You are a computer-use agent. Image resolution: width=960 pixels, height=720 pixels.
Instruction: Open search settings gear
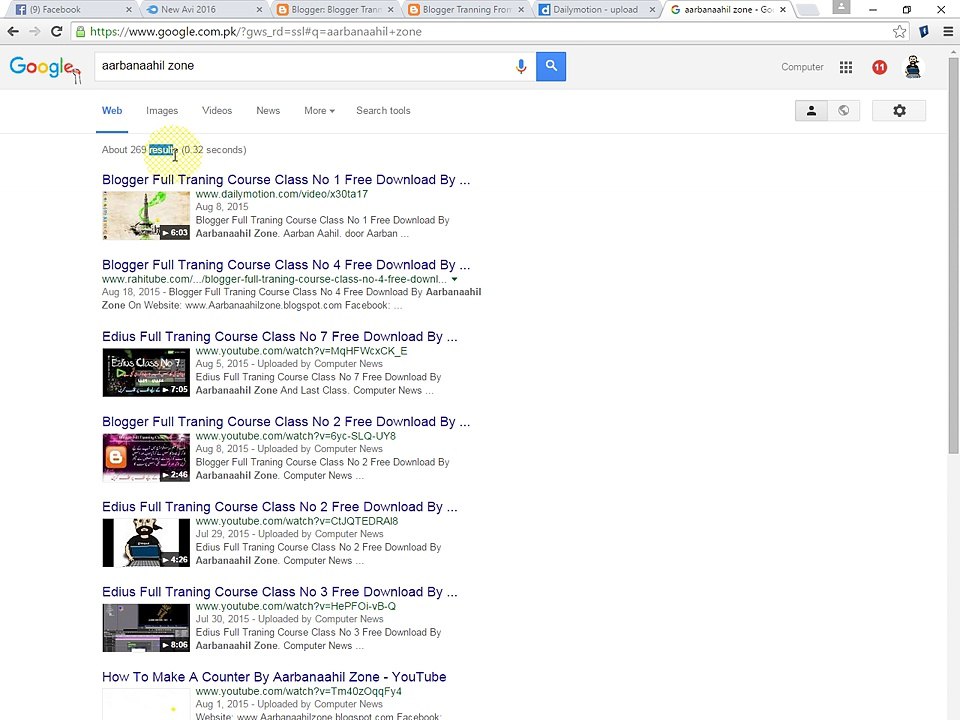[x=899, y=111]
